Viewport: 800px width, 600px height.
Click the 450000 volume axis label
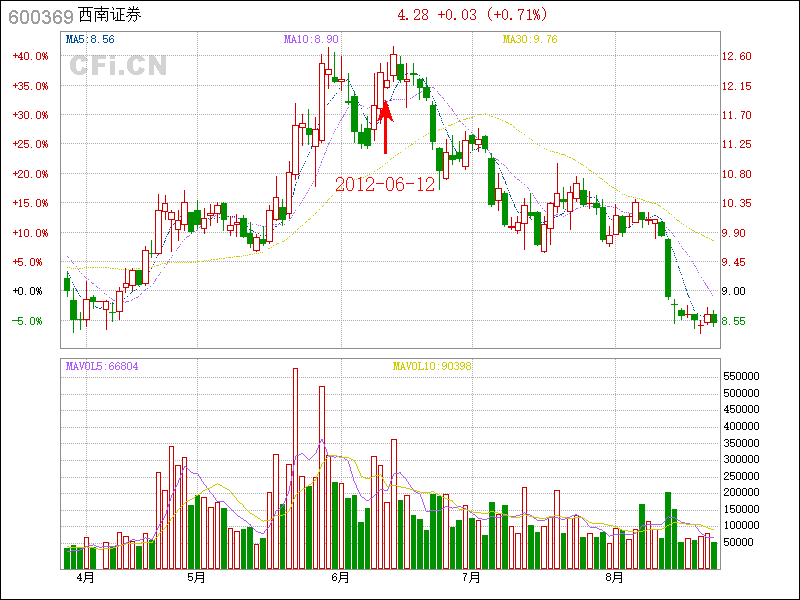[x=741, y=409]
